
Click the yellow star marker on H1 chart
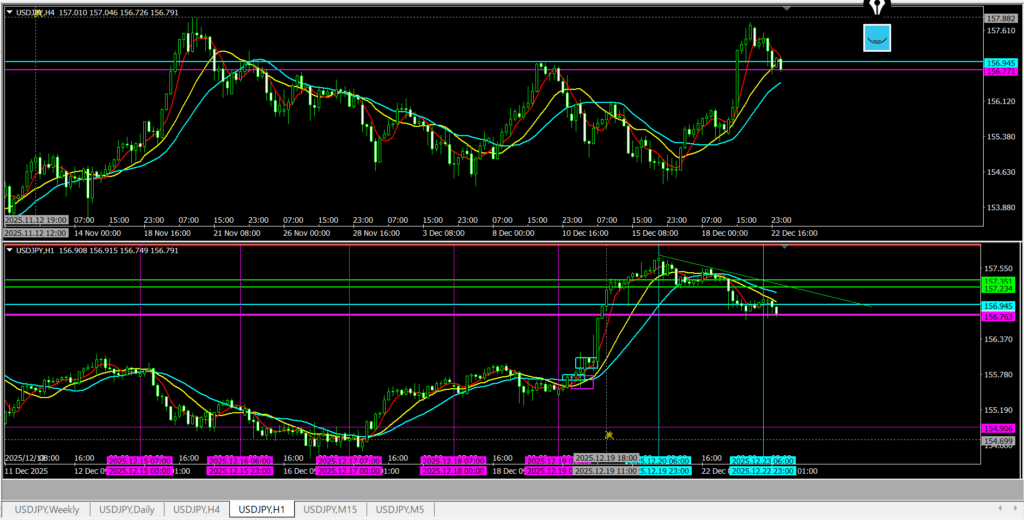pos(609,435)
